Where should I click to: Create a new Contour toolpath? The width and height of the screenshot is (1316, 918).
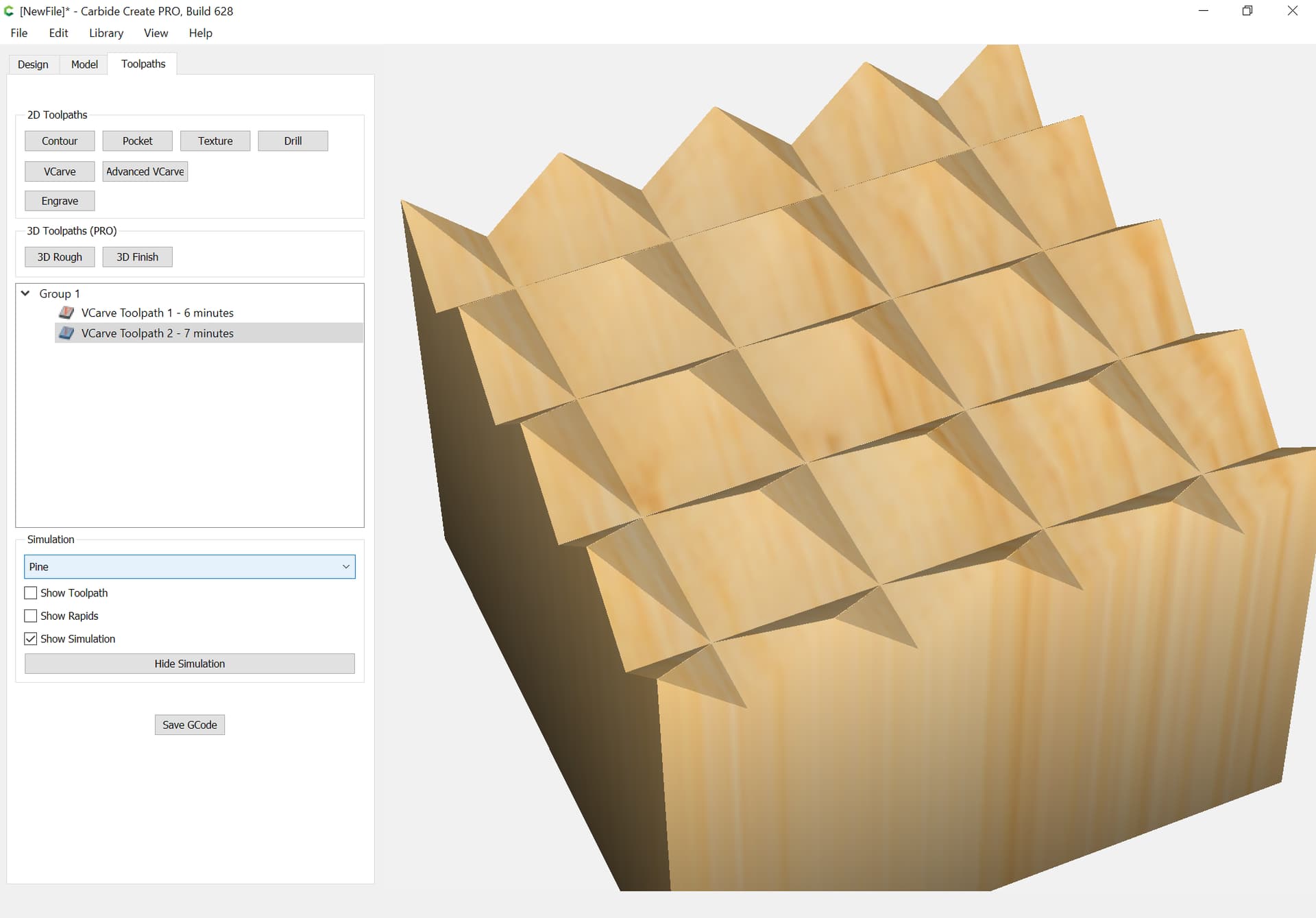pyautogui.click(x=60, y=141)
